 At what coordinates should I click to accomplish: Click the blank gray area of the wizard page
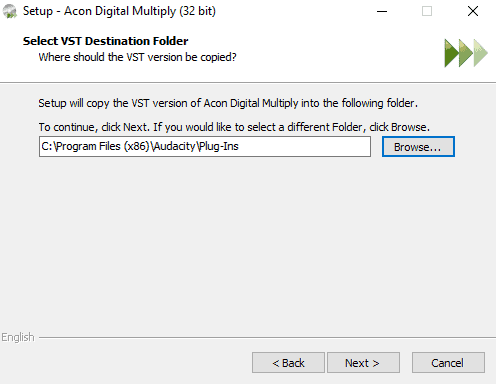(x=248, y=243)
